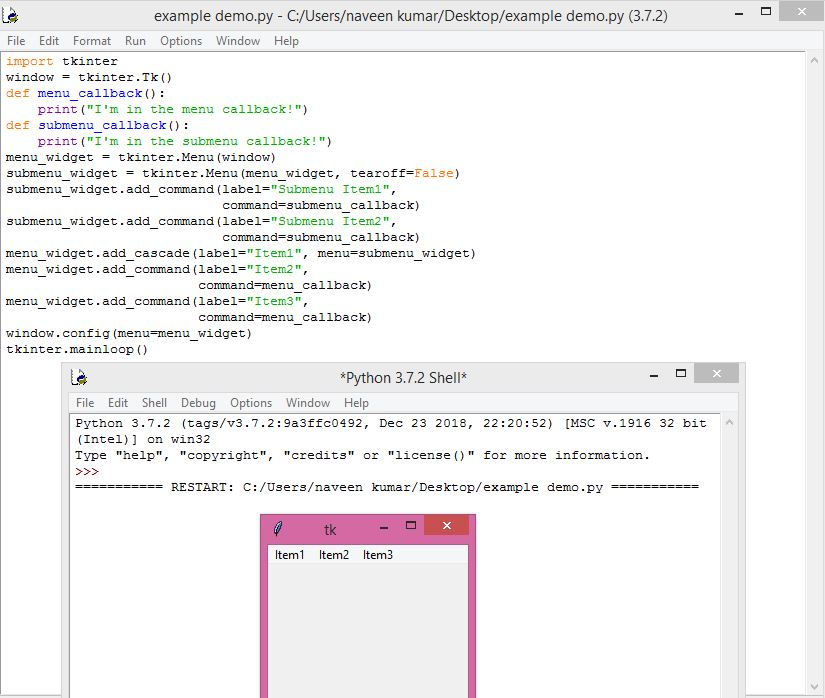Viewport: 825px width, 698px height.
Task: Maximize the tk window
Action: click(x=411, y=525)
